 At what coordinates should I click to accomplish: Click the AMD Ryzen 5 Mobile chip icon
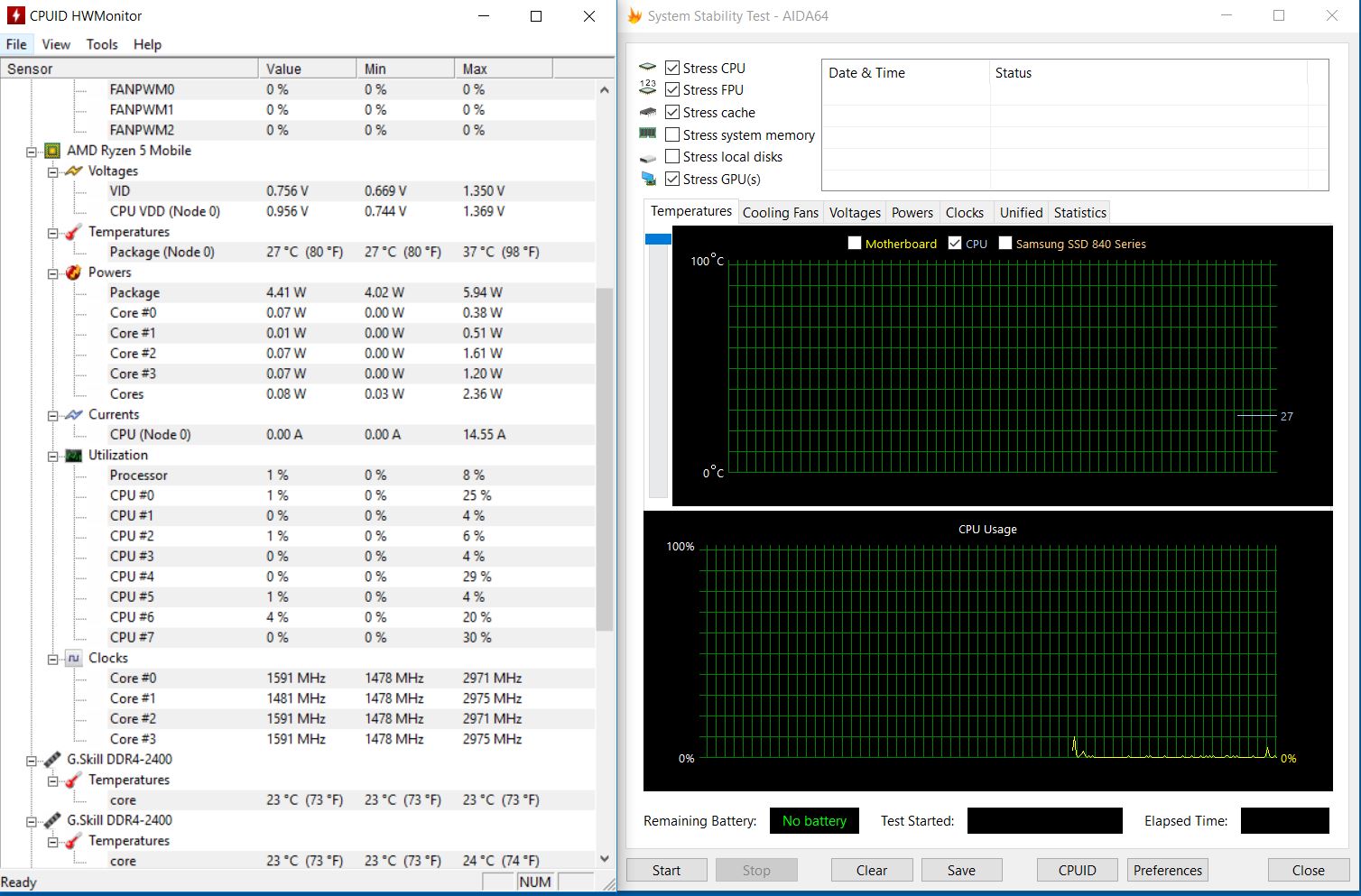(x=52, y=151)
